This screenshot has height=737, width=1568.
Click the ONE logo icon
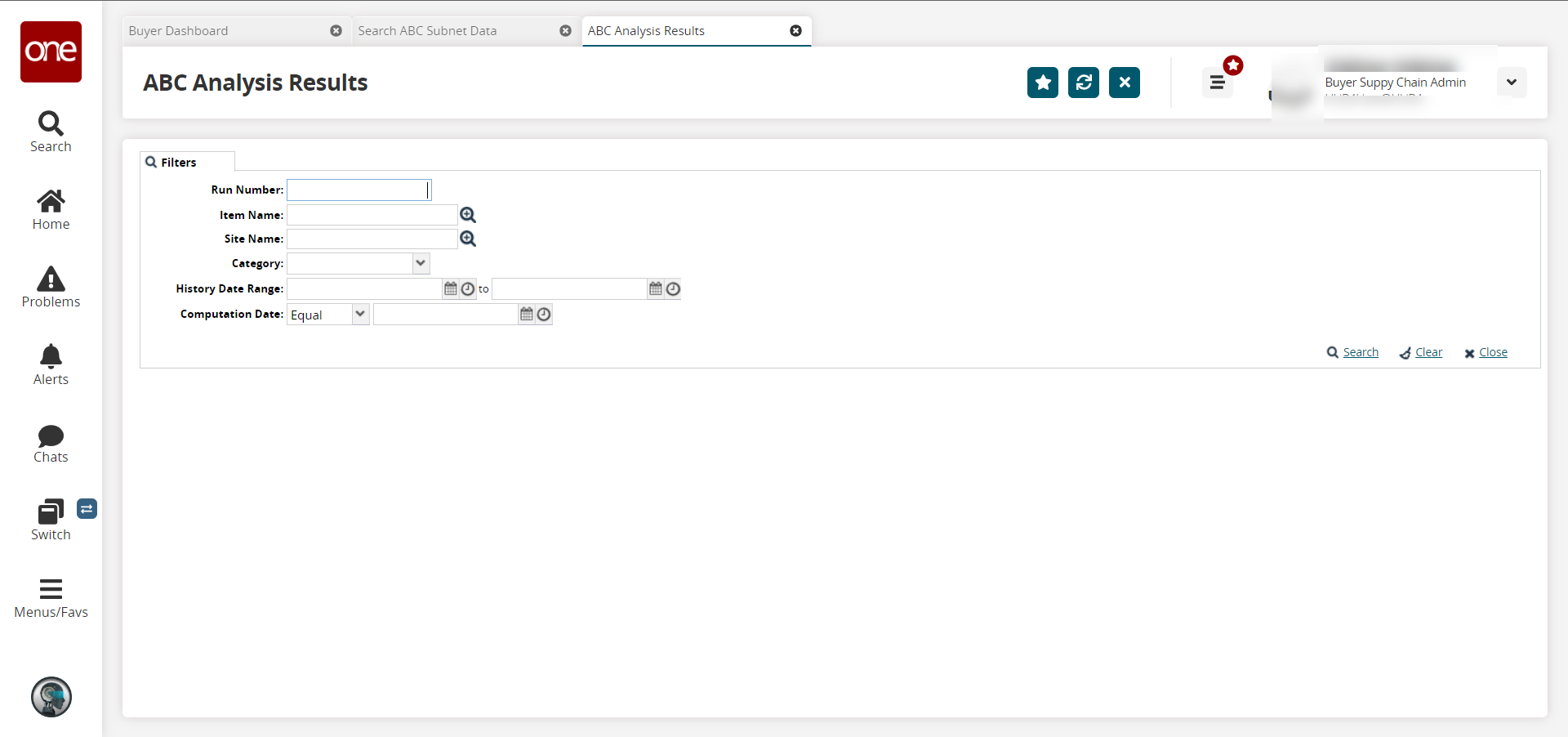[51, 51]
